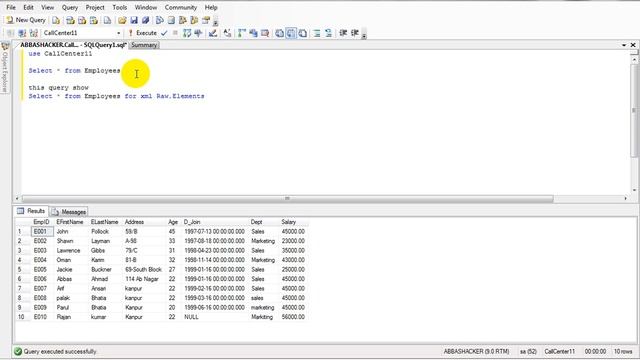This screenshot has height=360, width=640.
Task: Click the Disconnect icon in the SQL Editor toolbar
Action: click(x=22, y=33)
